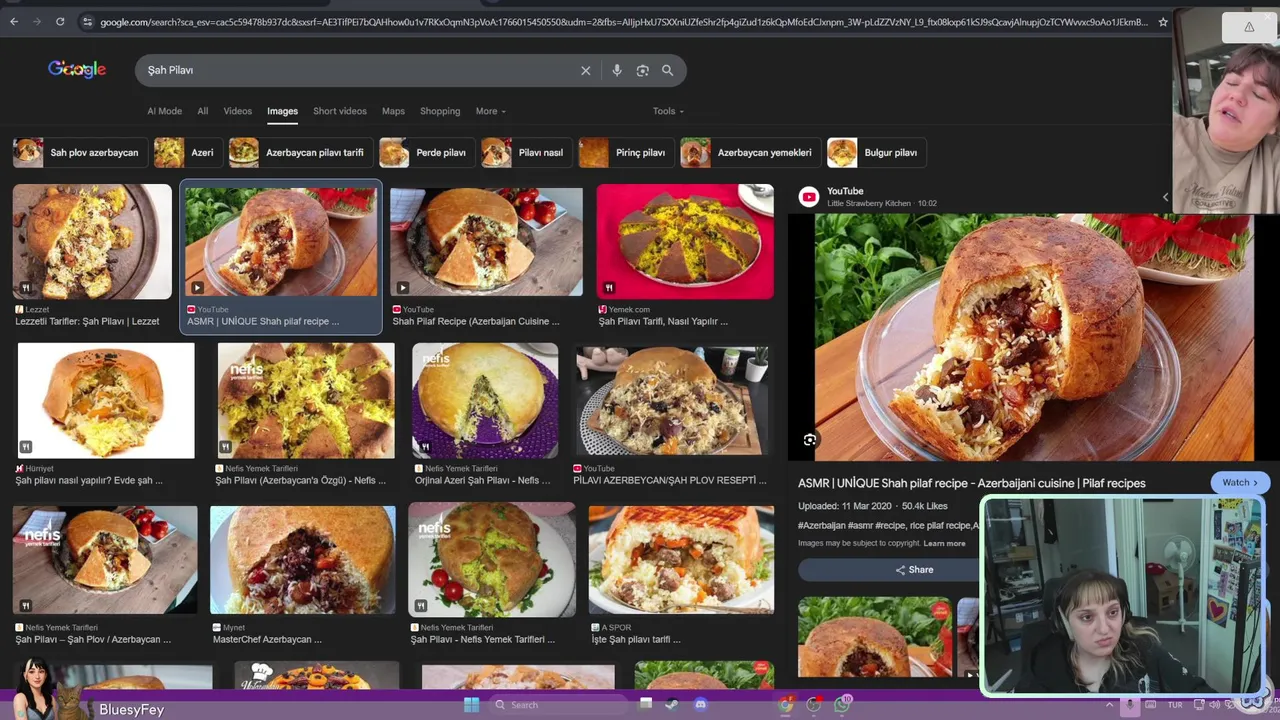
Task: Open Şah Pilavı - Nefis Yemek Tarifleri thumbnail
Action: click(x=492, y=560)
